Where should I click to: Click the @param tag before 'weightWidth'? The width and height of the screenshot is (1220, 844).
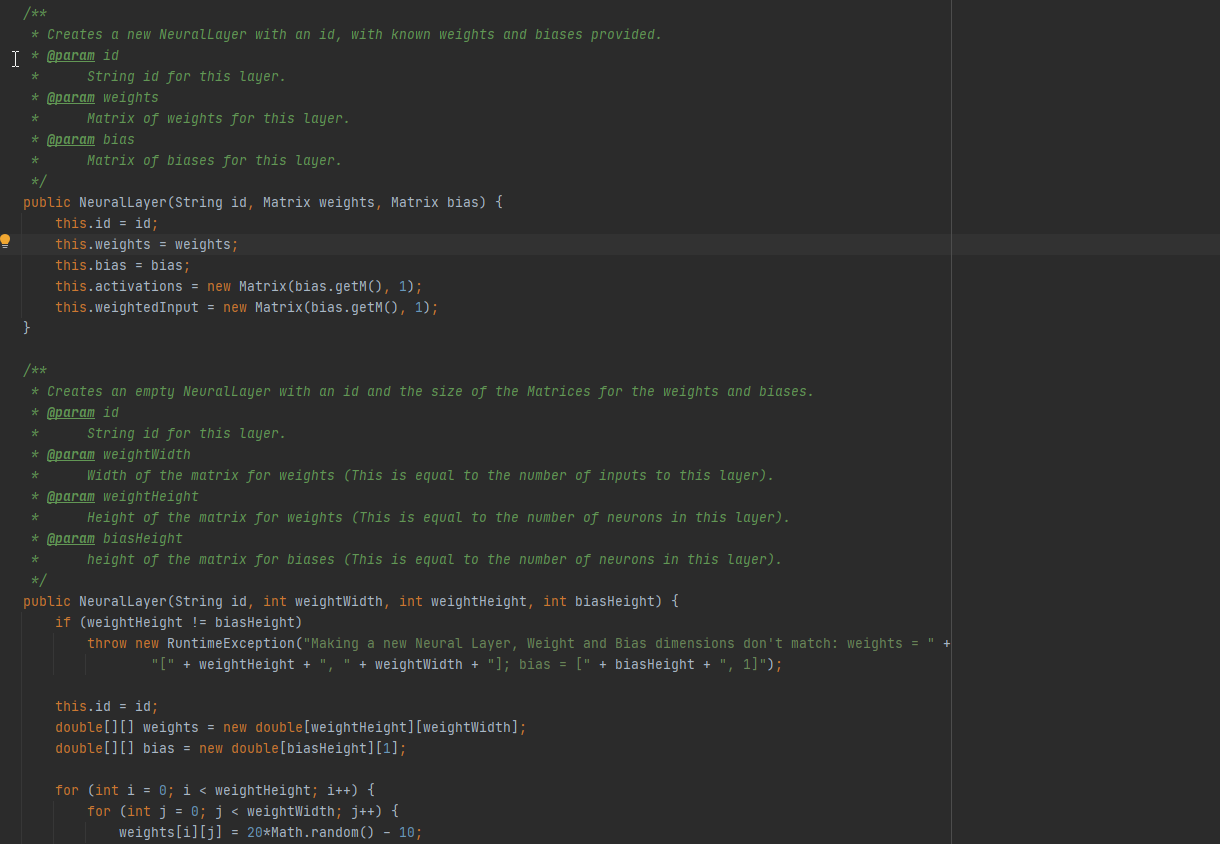pos(70,455)
